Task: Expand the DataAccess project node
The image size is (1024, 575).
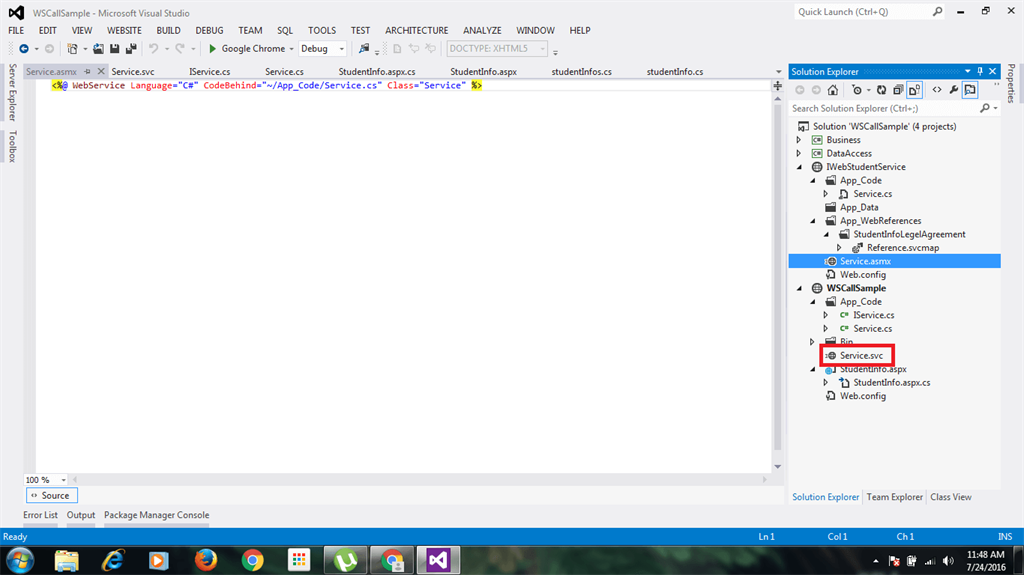Action: (799, 154)
